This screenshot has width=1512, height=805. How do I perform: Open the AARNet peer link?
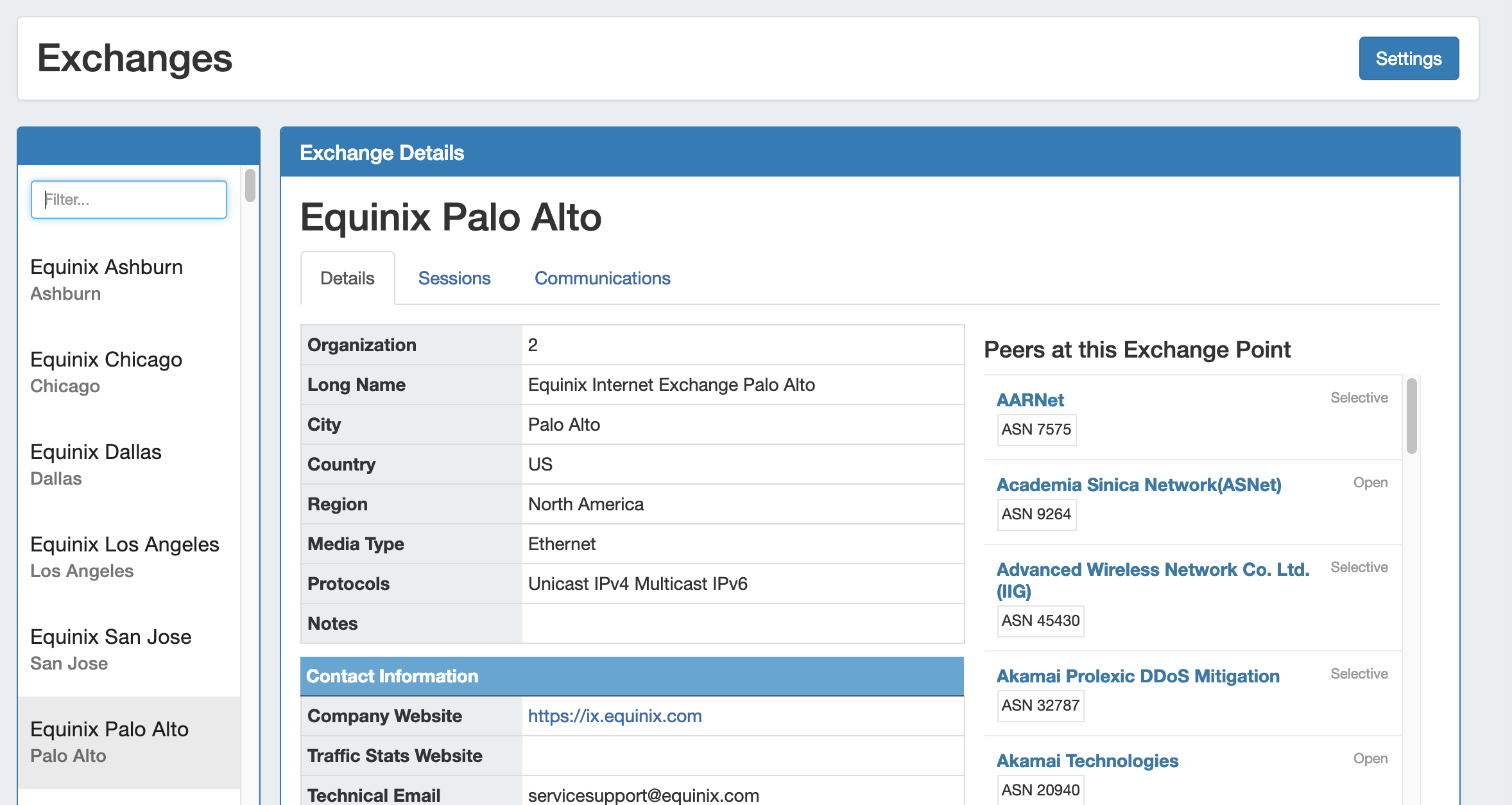pyautogui.click(x=1029, y=400)
